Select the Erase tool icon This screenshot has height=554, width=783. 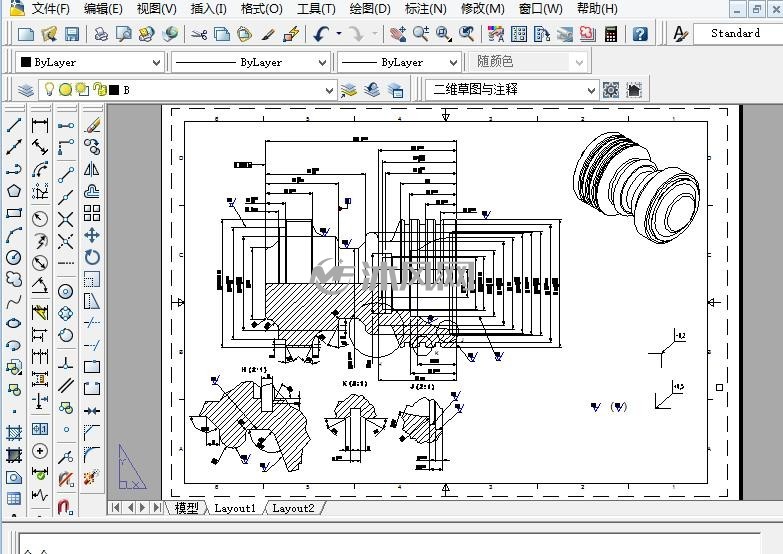(x=92, y=125)
